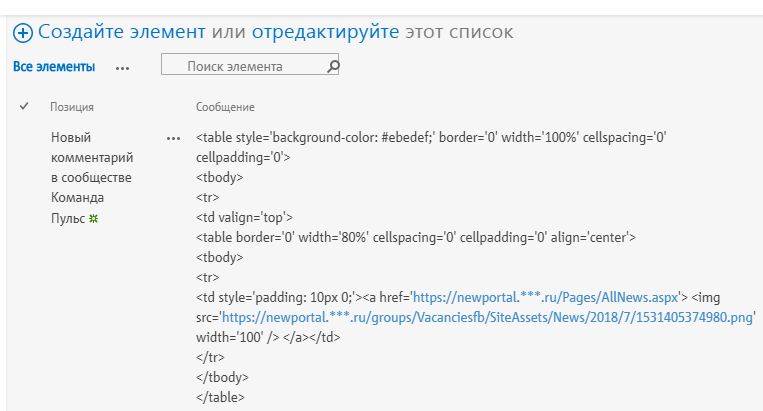Click the magnifier search icon

333,67
